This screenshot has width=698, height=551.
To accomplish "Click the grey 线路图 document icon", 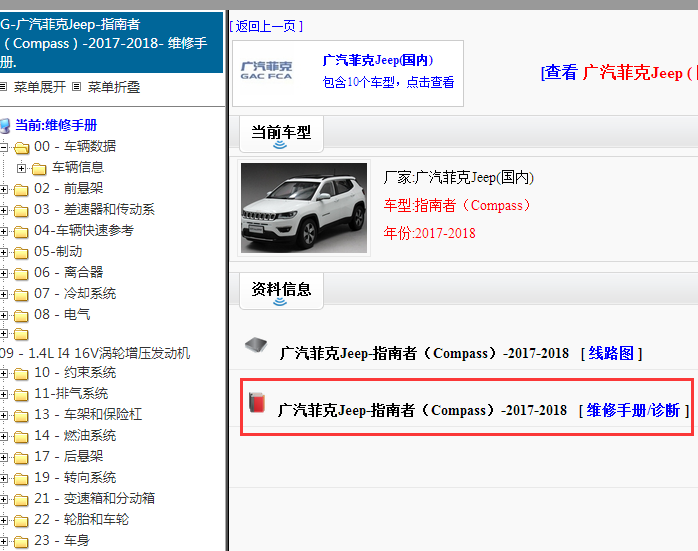I will [x=256, y=344].
